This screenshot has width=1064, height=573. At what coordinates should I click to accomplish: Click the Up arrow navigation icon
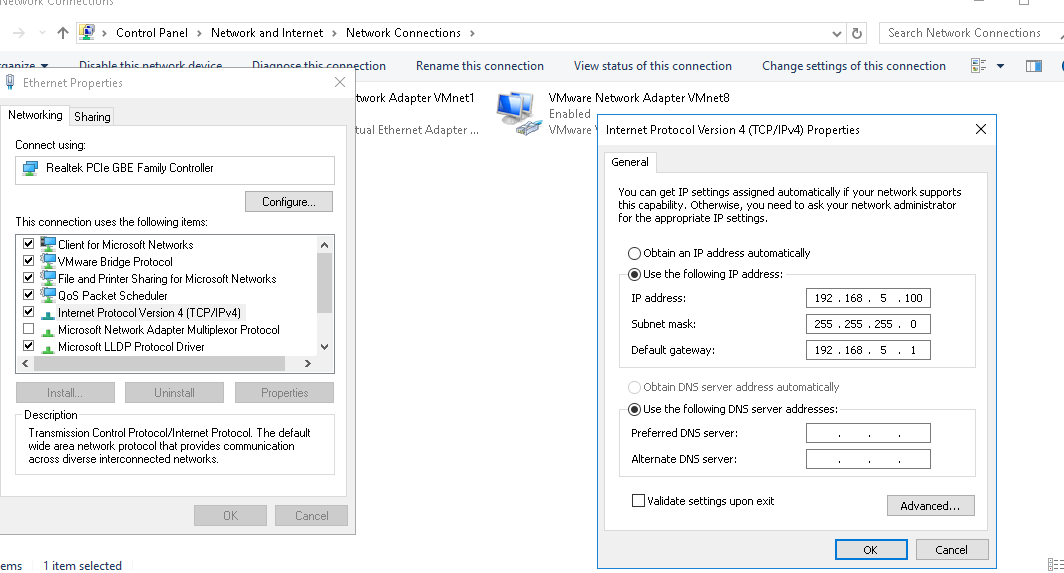click(62, 33)
